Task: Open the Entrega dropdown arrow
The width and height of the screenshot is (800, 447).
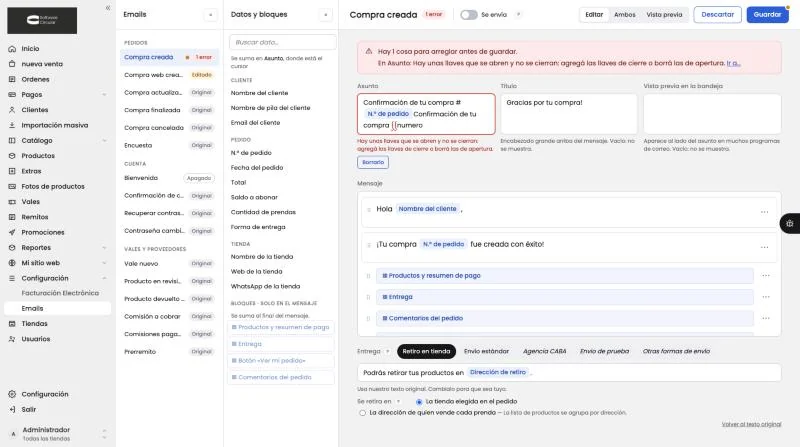Action: [388, 352]
